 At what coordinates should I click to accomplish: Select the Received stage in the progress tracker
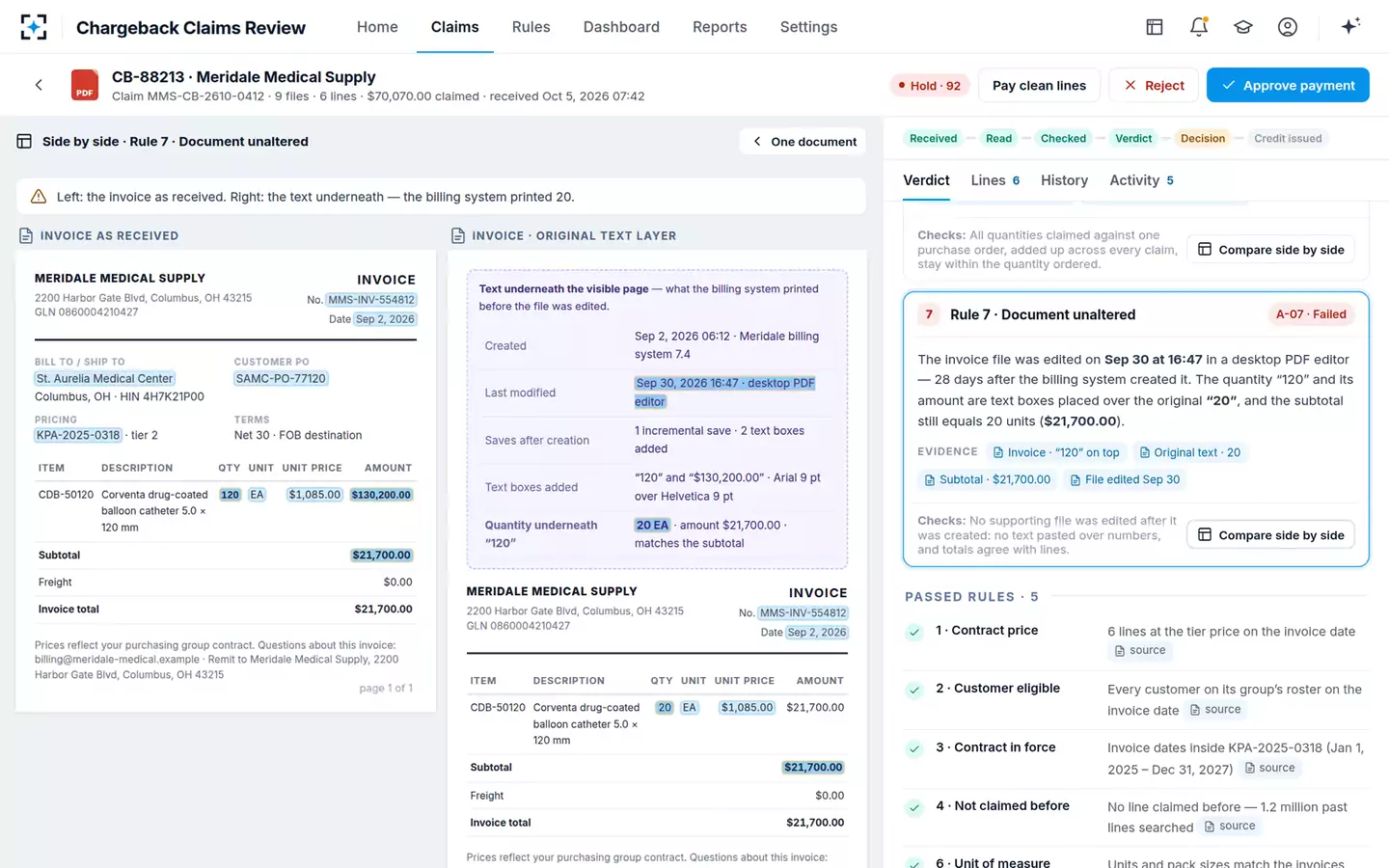(x=933, y=139)
